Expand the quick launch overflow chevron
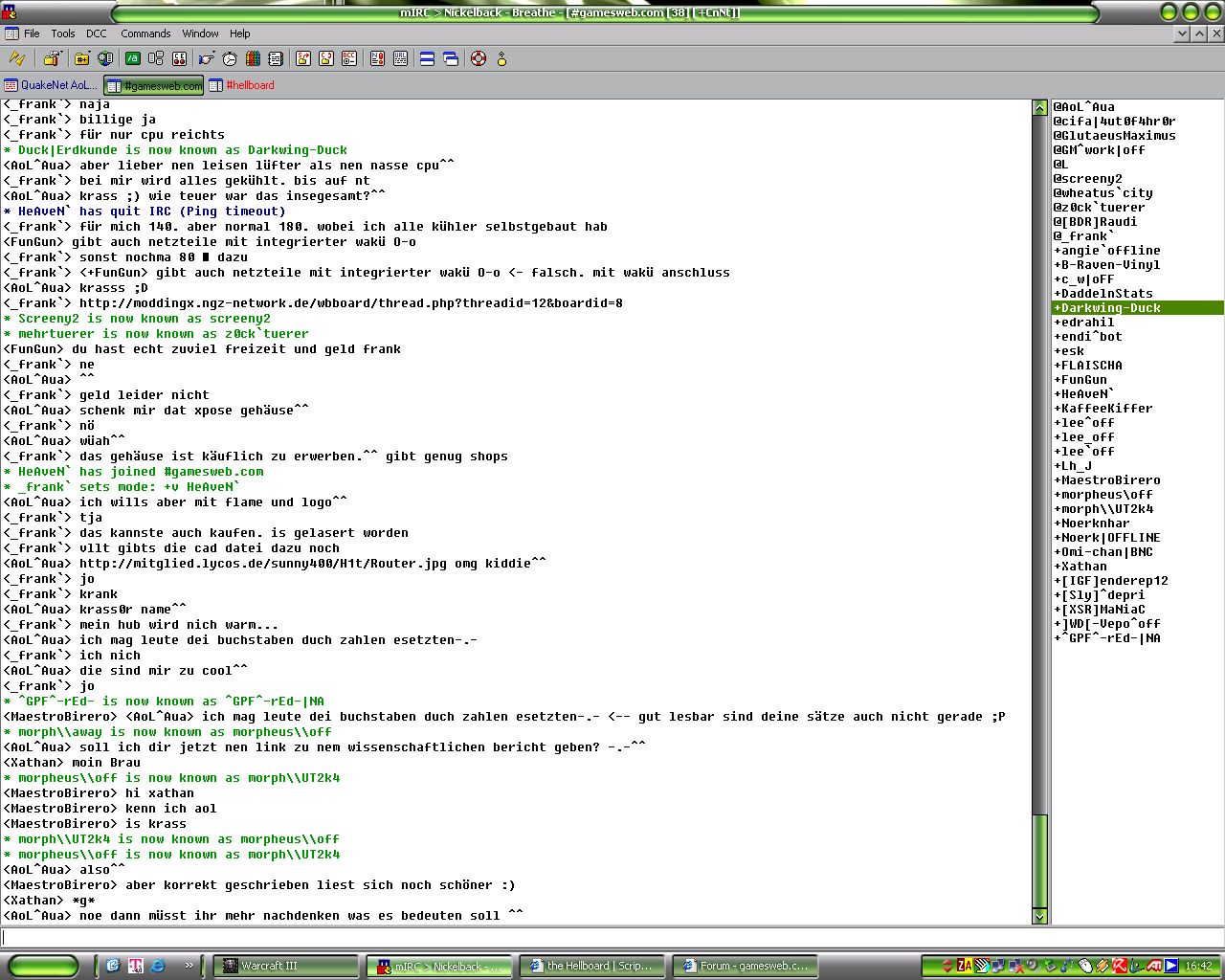 tap(189, 966)
